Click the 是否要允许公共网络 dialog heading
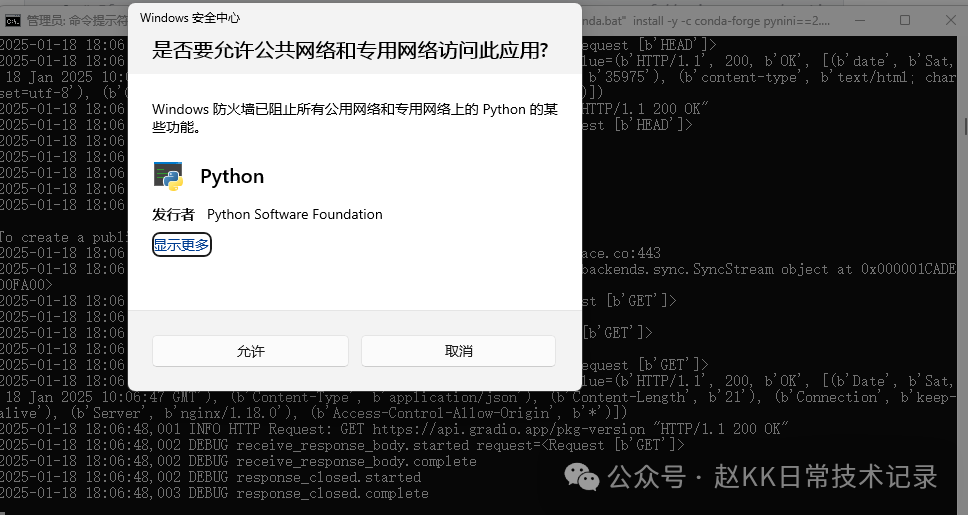The height and width of the screenshot is (515, 968). (x=350, y=50)
